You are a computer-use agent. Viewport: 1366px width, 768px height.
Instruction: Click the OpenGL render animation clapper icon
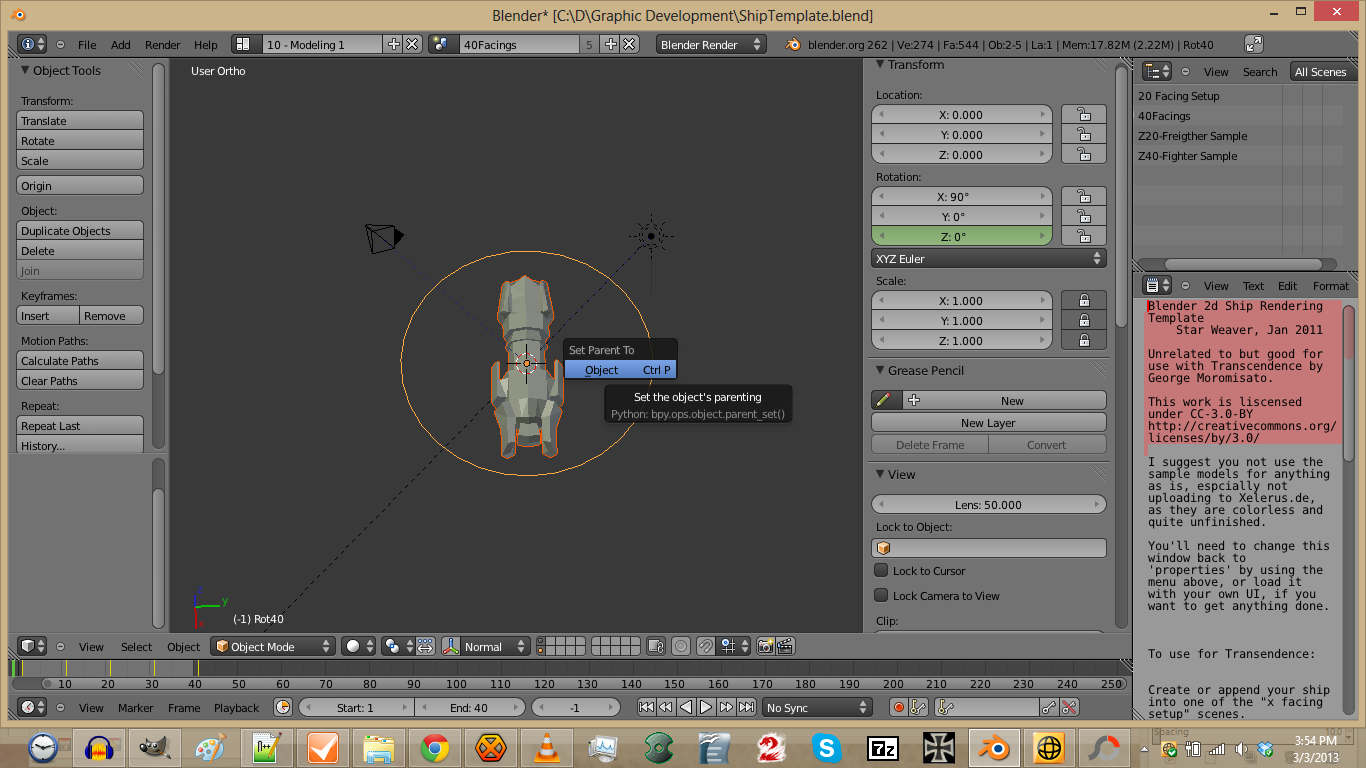785,646
